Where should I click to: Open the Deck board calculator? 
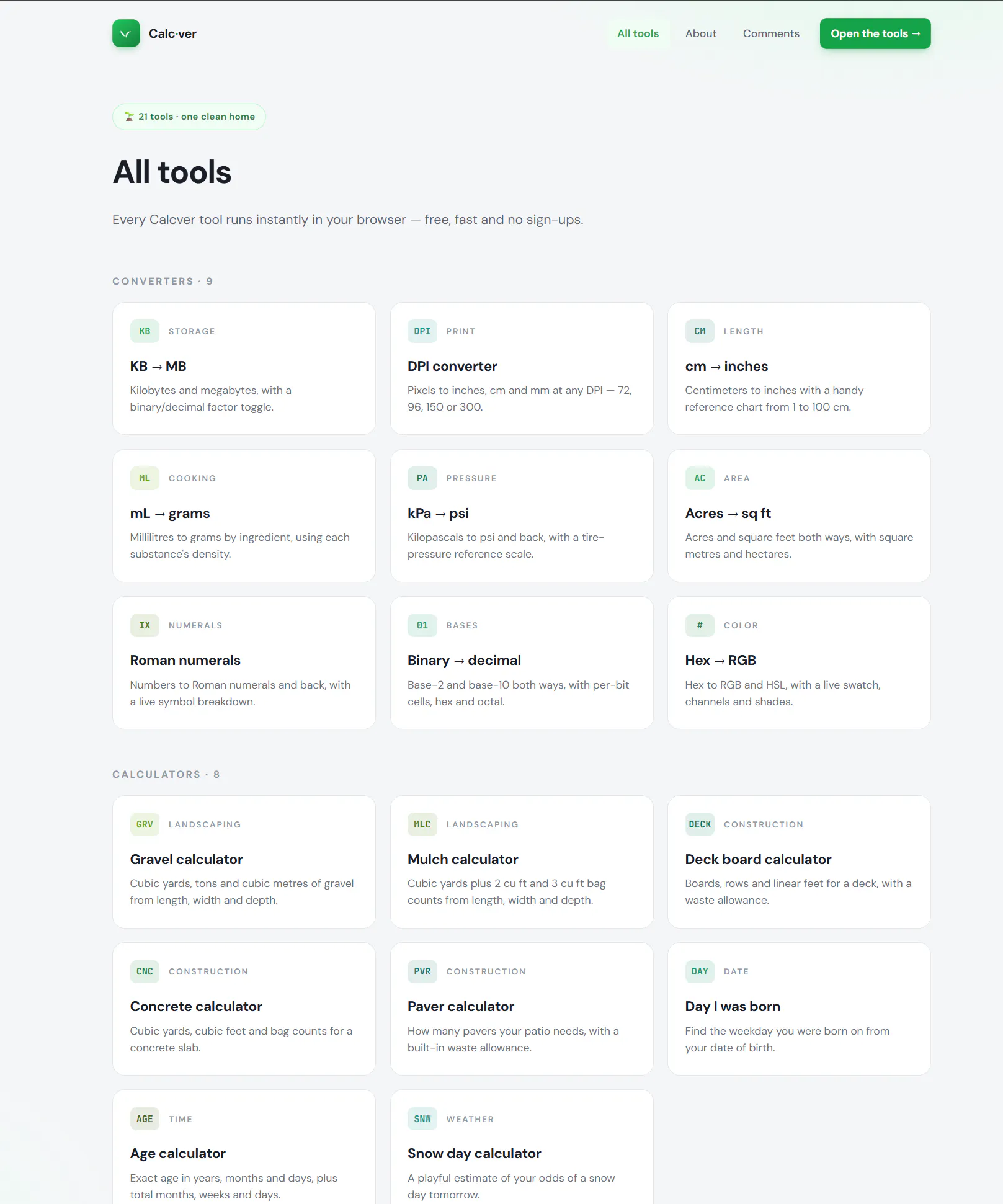coord(799,862)
